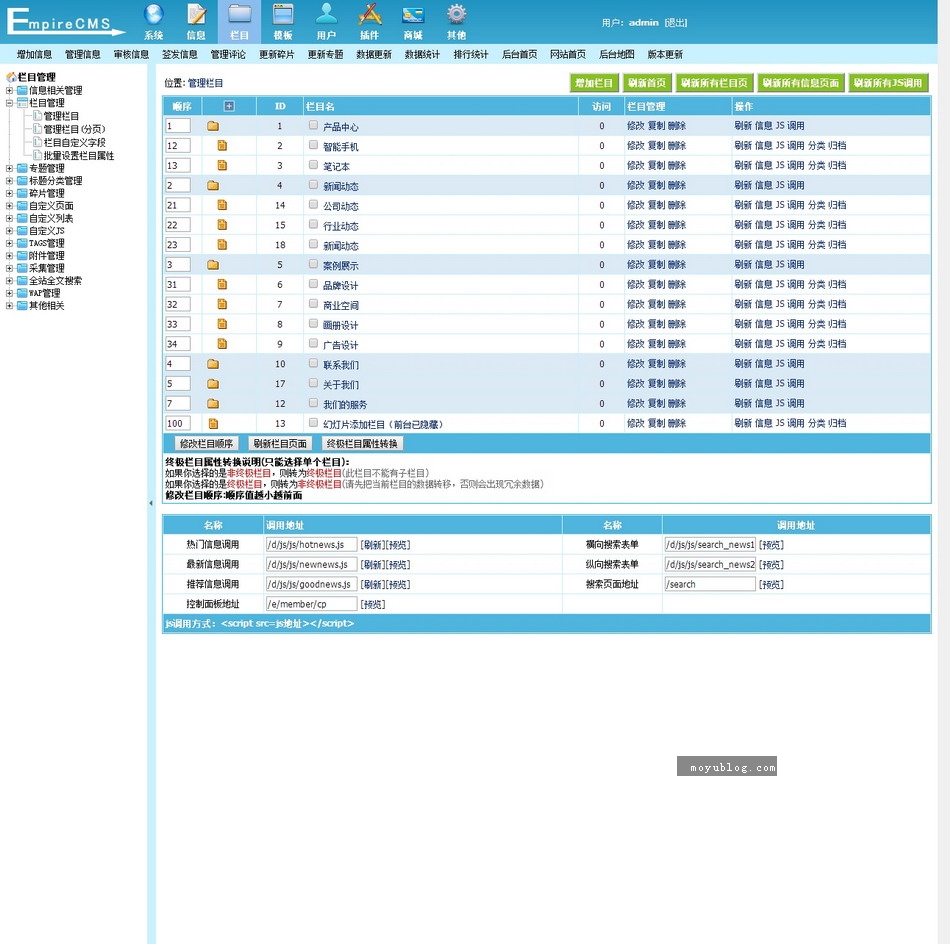This screenshot has height=944, width=950.
Task: Expand the 其他相关 tree node
Action: click(x=9, y=305)
